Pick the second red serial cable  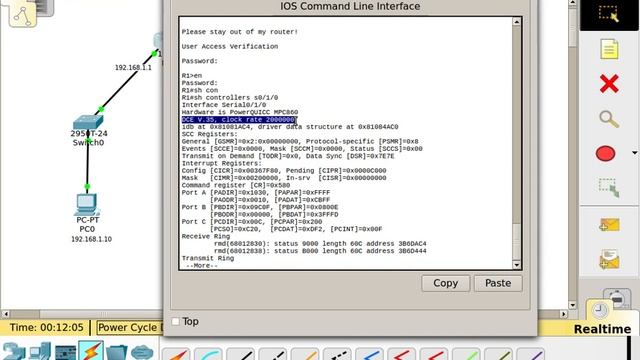(434, 354)
